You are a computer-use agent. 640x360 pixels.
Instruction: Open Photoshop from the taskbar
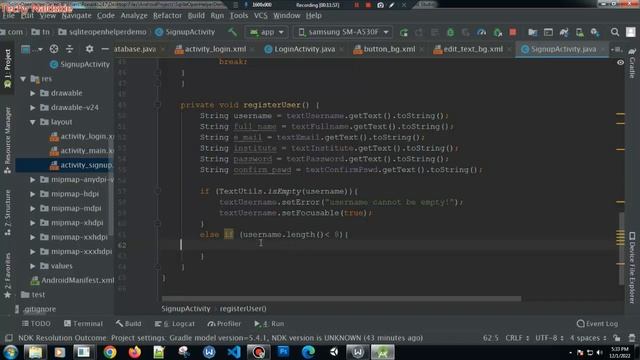pos(283,352)
